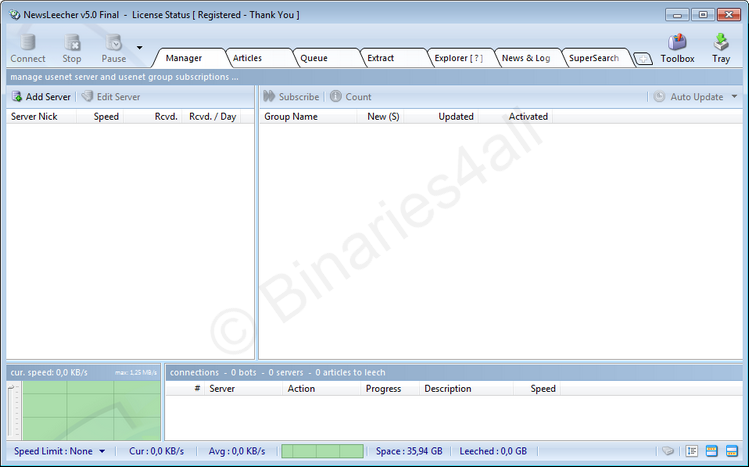Click the Pause toolbar icon
This screenshot has height=467, width=749.
coord(114,48)
